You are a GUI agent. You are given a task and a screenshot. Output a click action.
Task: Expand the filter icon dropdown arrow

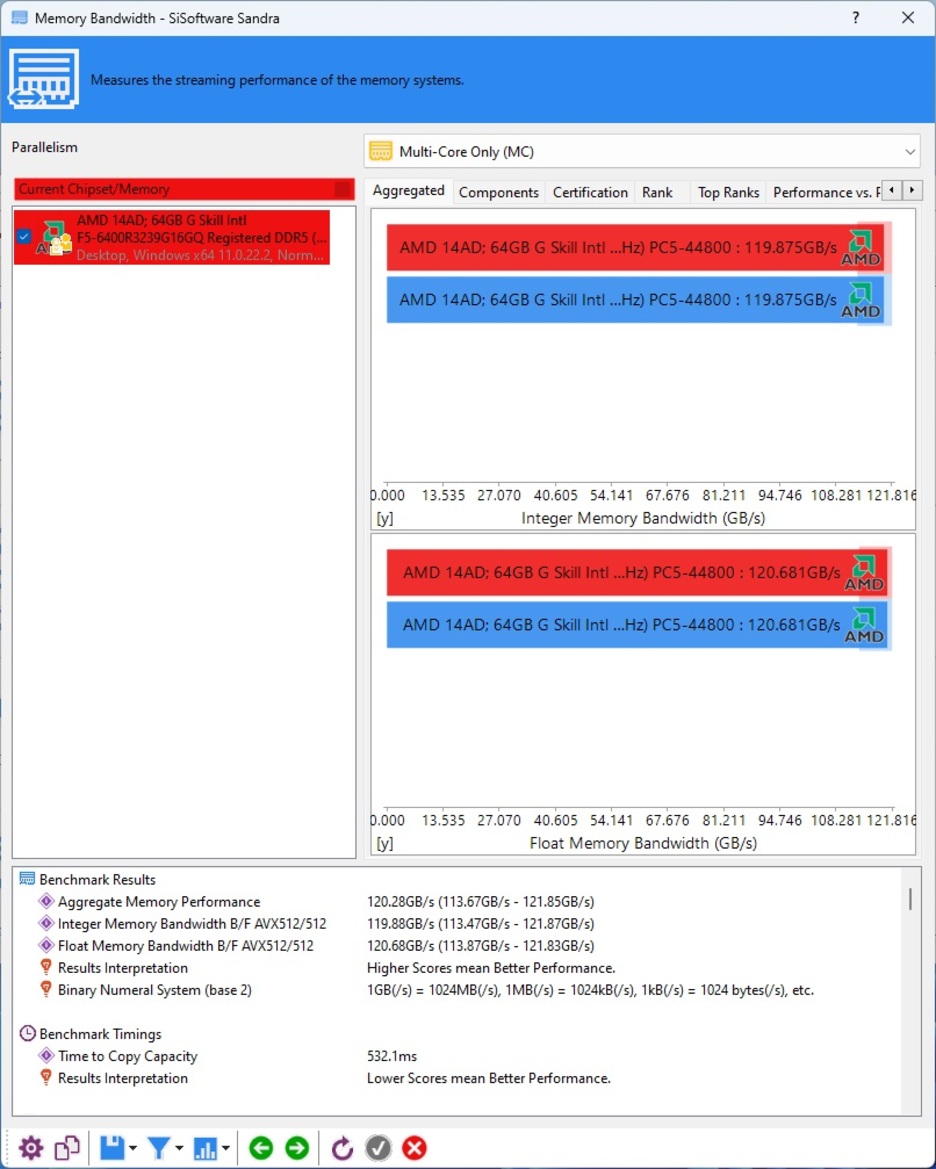180,1149
